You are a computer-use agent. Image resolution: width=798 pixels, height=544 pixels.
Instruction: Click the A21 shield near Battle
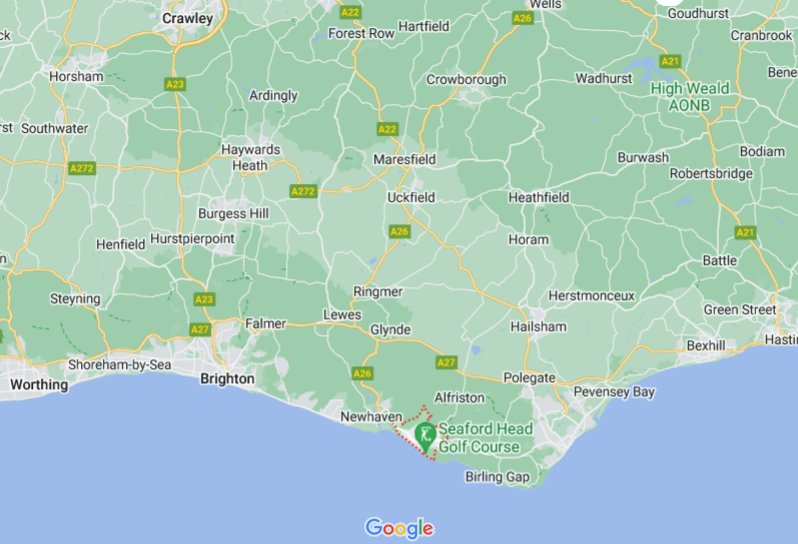(746, 233)
